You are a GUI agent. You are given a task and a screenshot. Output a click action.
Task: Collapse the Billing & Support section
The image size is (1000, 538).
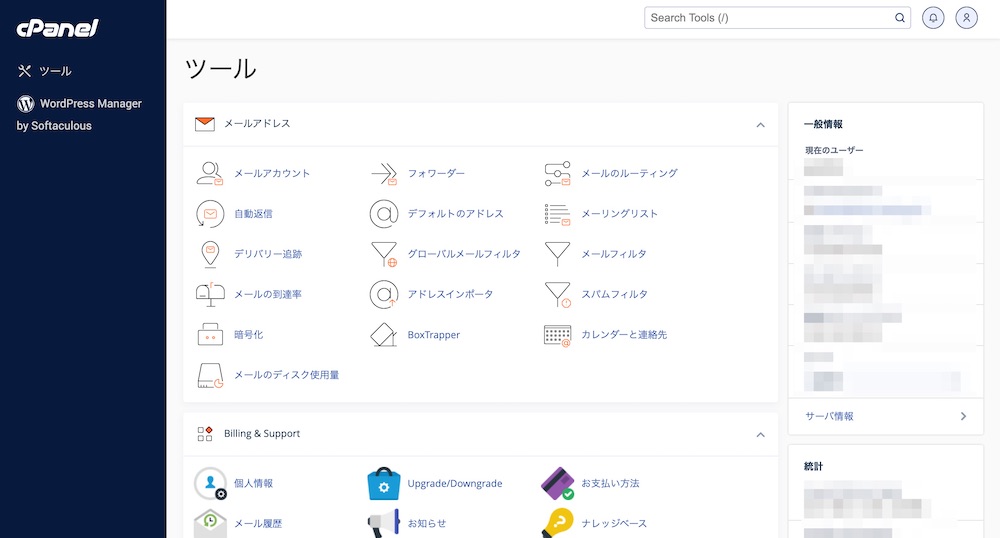[x=760, y=435]
